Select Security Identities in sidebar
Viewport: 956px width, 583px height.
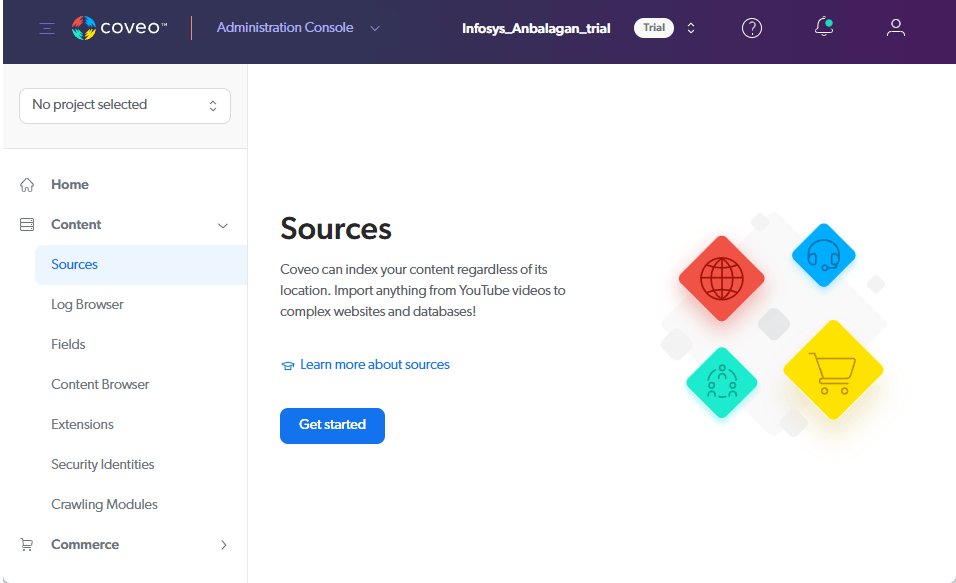(x=103, y=465)
